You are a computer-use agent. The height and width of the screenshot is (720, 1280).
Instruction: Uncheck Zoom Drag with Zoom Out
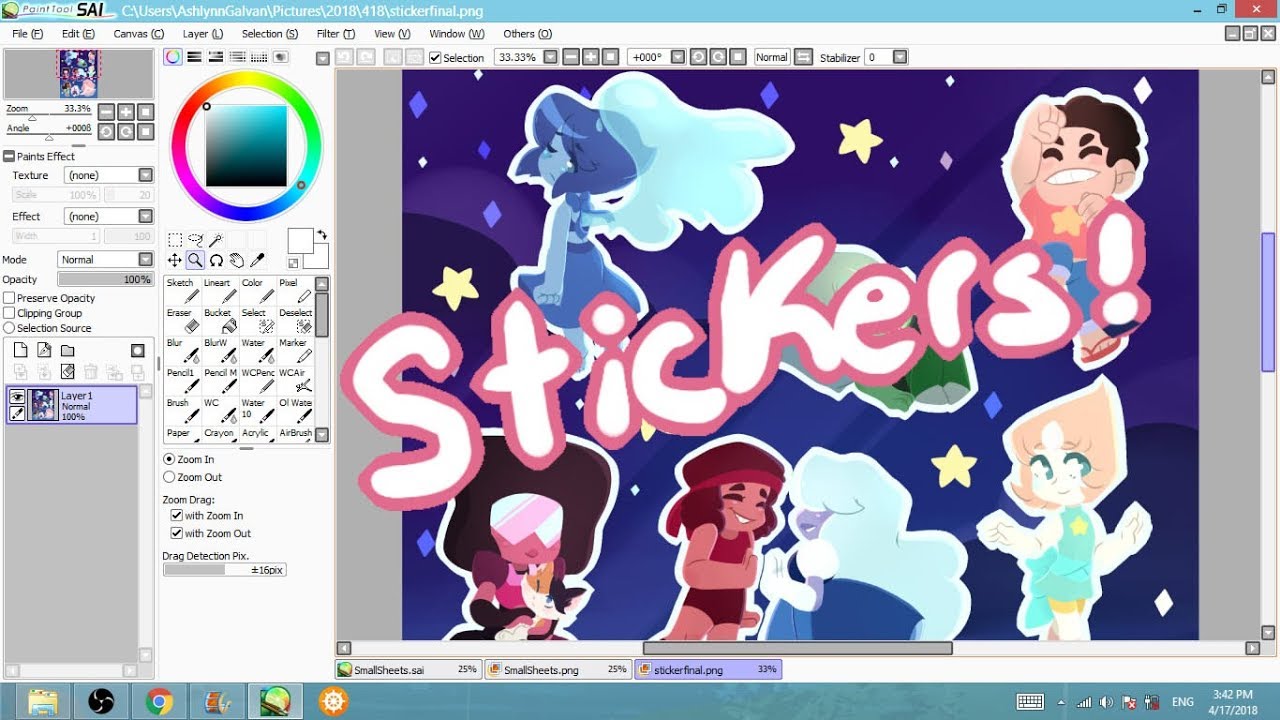click(176, 533)
